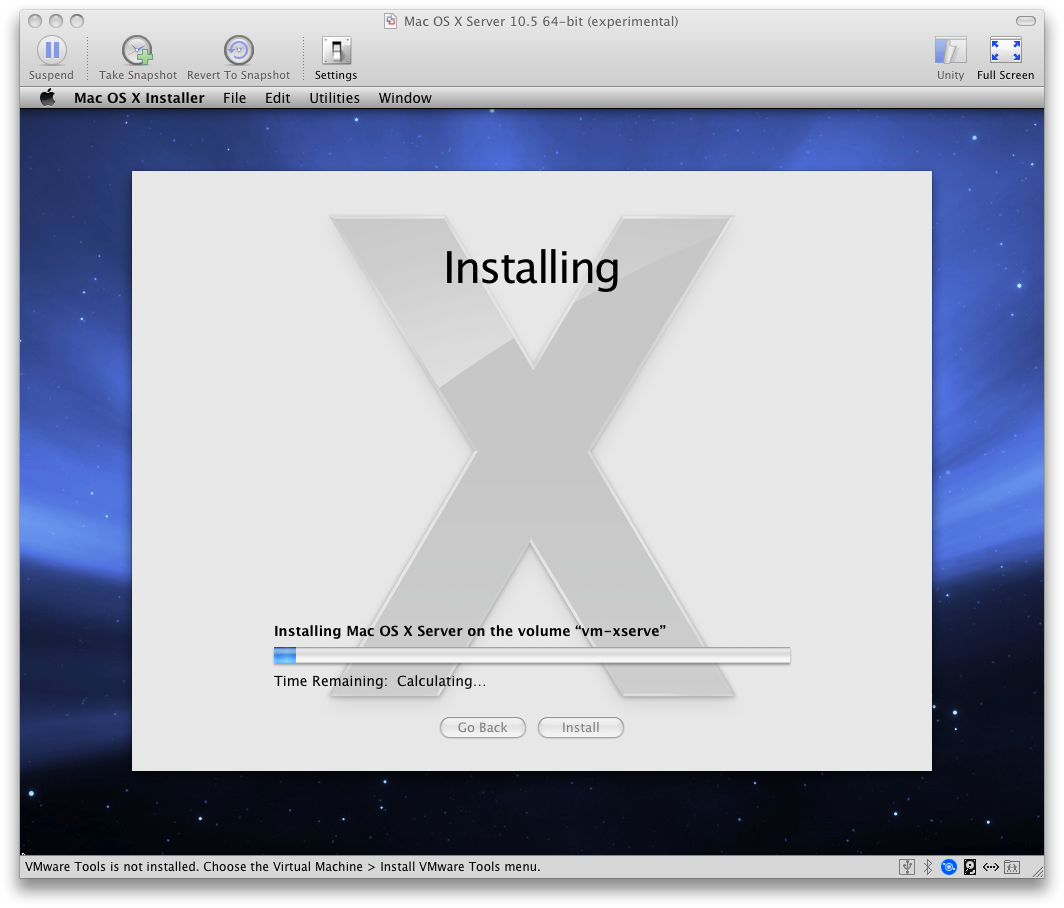Open the Utilities menu
The height and width of the screenshot is (908, 1064).
coord(335,98)
